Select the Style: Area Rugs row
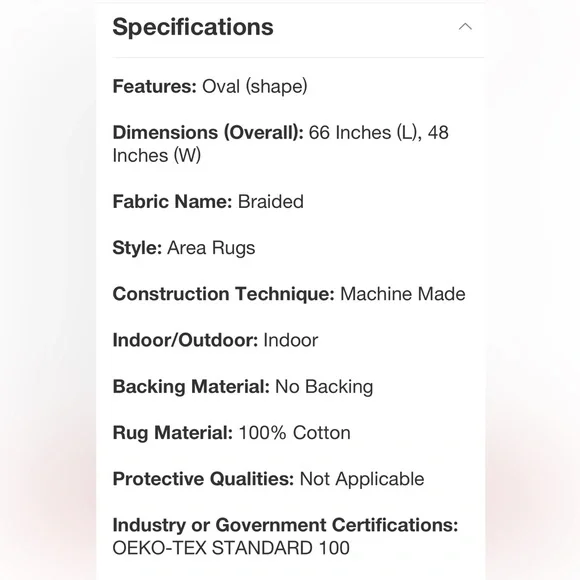The image size is (580, 580). point(184,248)
